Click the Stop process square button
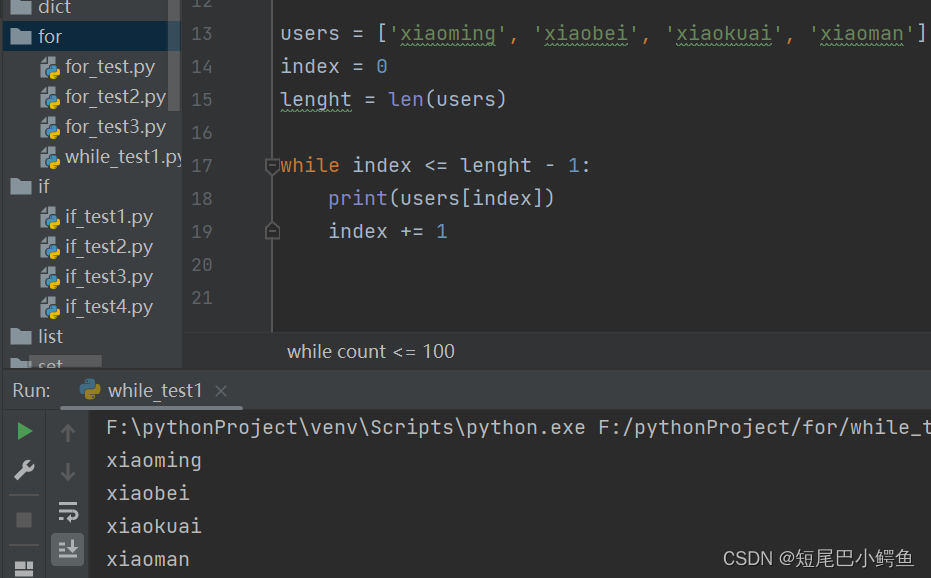This screenshot has width=931, height=578. coord(24,520)
